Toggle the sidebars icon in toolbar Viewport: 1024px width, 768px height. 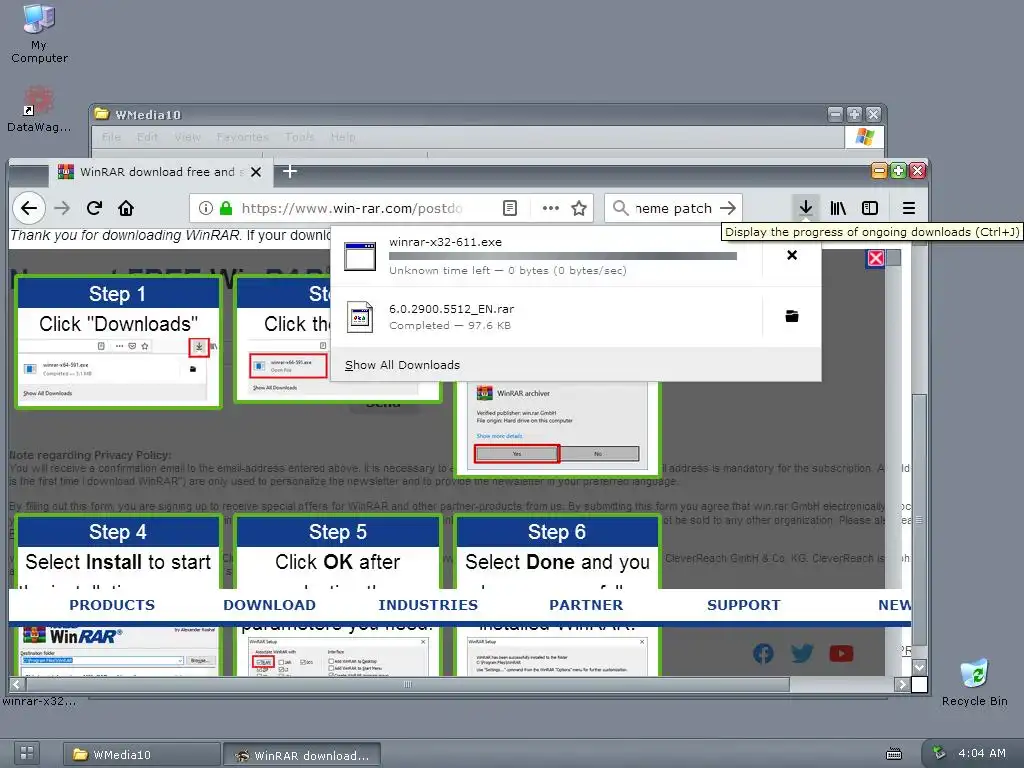870,208
